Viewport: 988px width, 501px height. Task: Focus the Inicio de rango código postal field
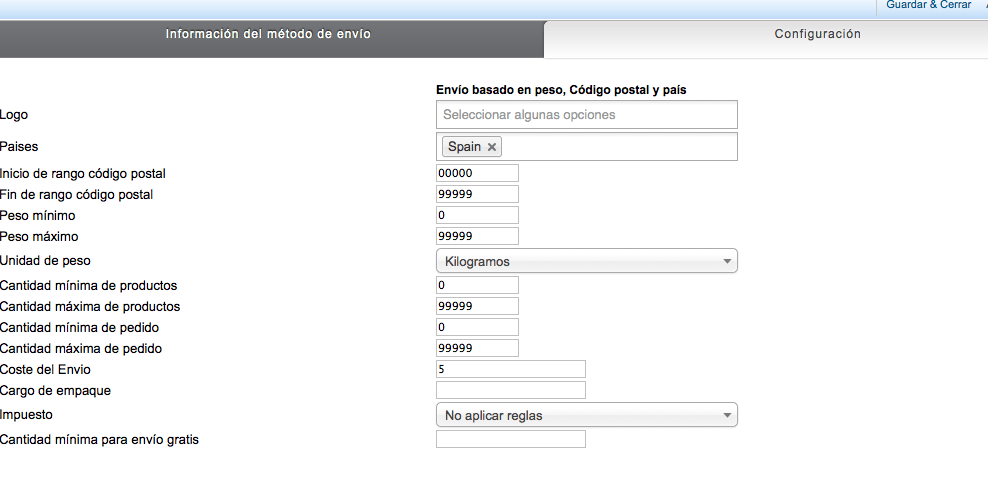coord(477,173)
